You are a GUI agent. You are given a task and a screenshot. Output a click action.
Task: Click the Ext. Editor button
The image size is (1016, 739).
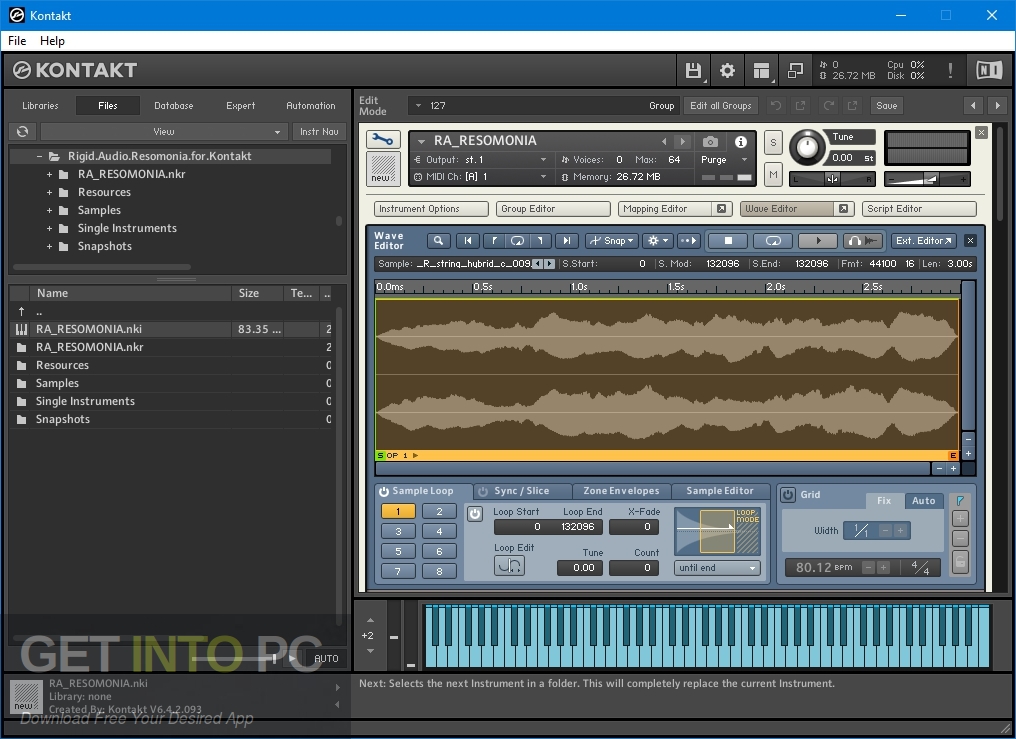(923, 240)
